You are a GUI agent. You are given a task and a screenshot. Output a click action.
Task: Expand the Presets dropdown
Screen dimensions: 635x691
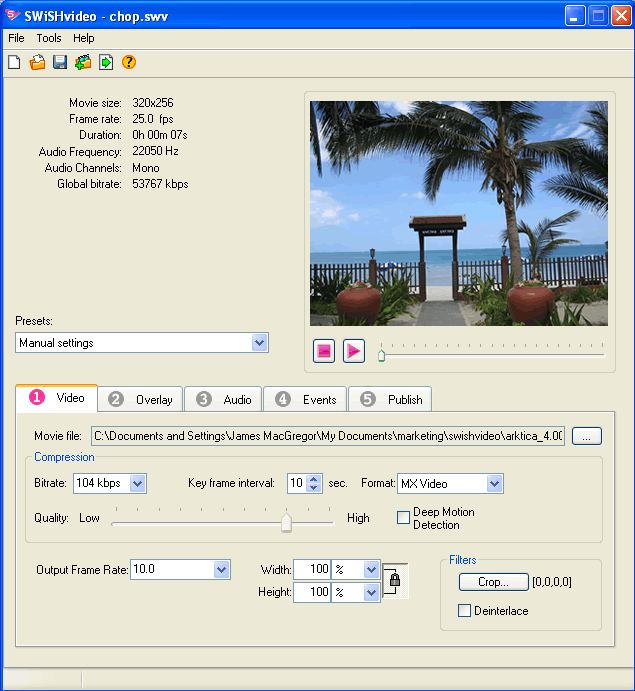pos(260,343)
